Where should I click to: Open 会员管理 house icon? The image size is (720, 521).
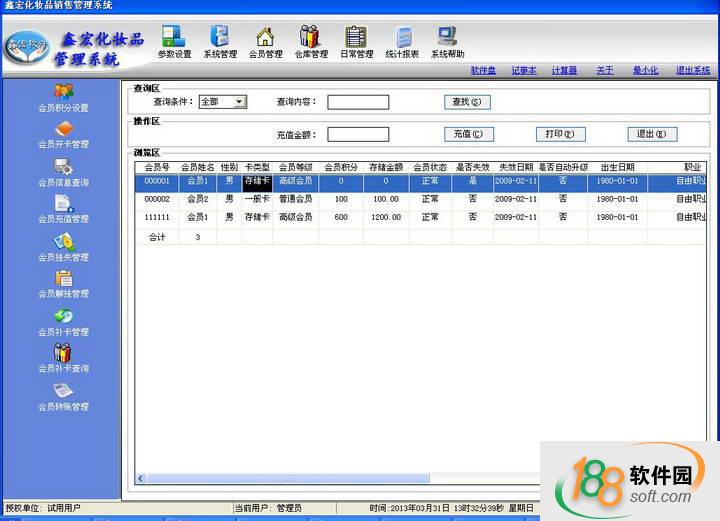pos(265,40)
